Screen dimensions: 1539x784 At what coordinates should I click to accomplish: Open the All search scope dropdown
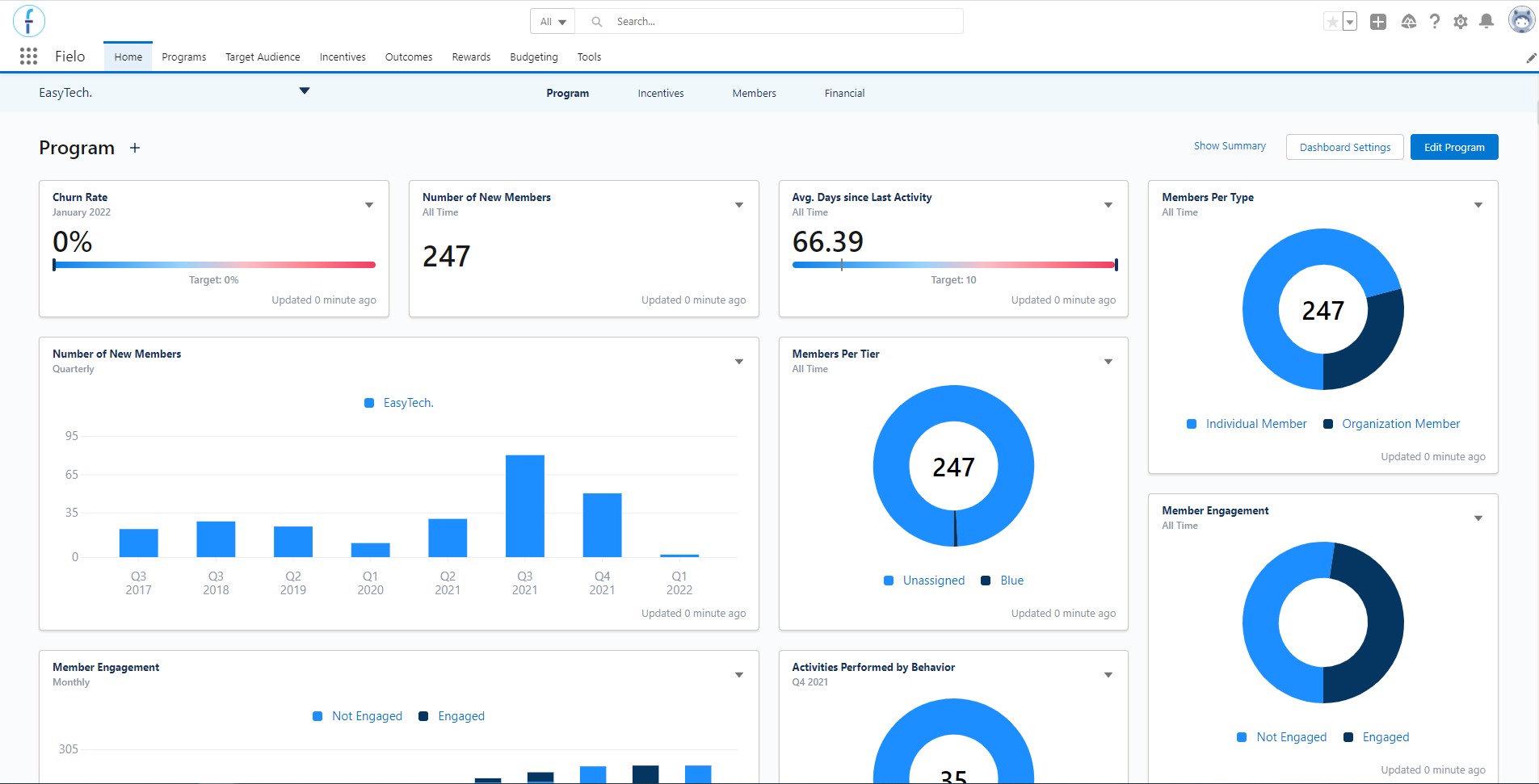(x=553, y=22)
